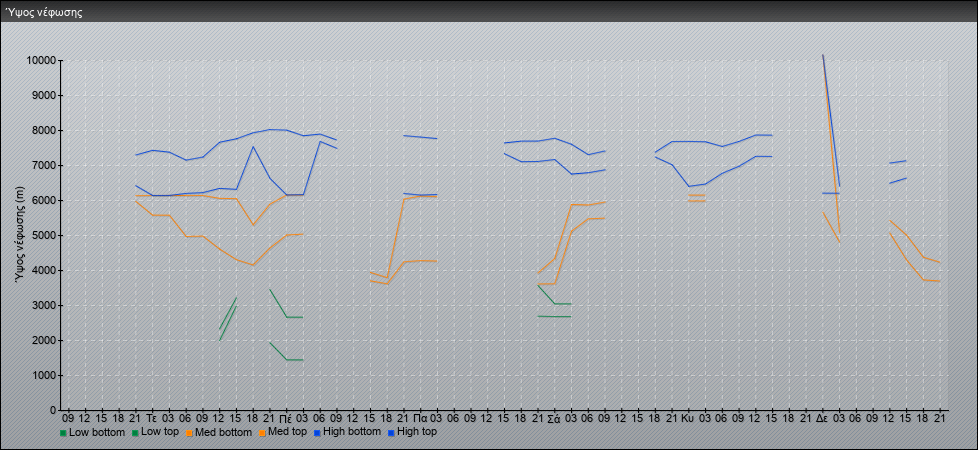Click the orange swatch beside Med bottom
978x450 pixels.
(189, 433)
